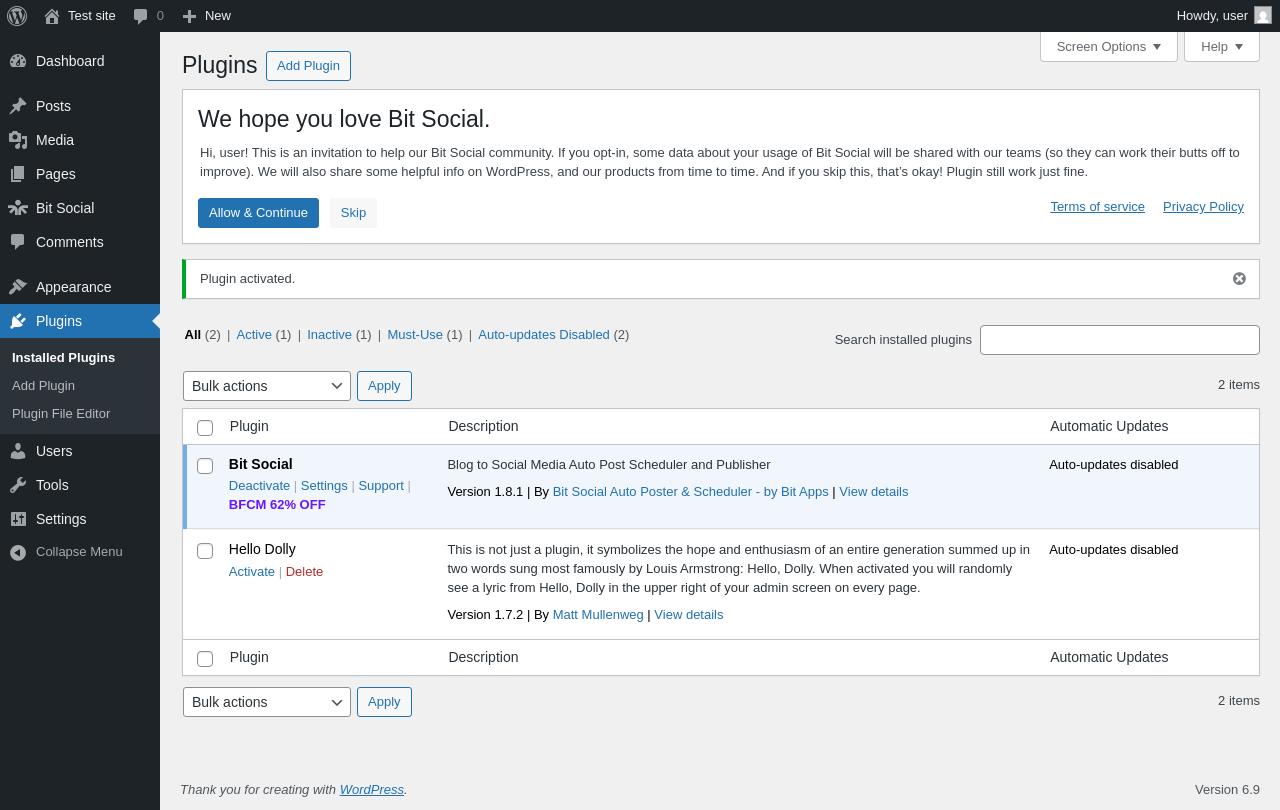Click the Collapse Menu arrow icon

tap(18, 552)
